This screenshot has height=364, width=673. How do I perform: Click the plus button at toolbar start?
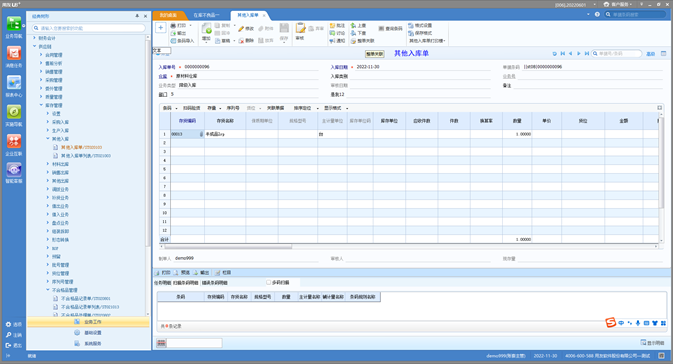click(161, 28)
